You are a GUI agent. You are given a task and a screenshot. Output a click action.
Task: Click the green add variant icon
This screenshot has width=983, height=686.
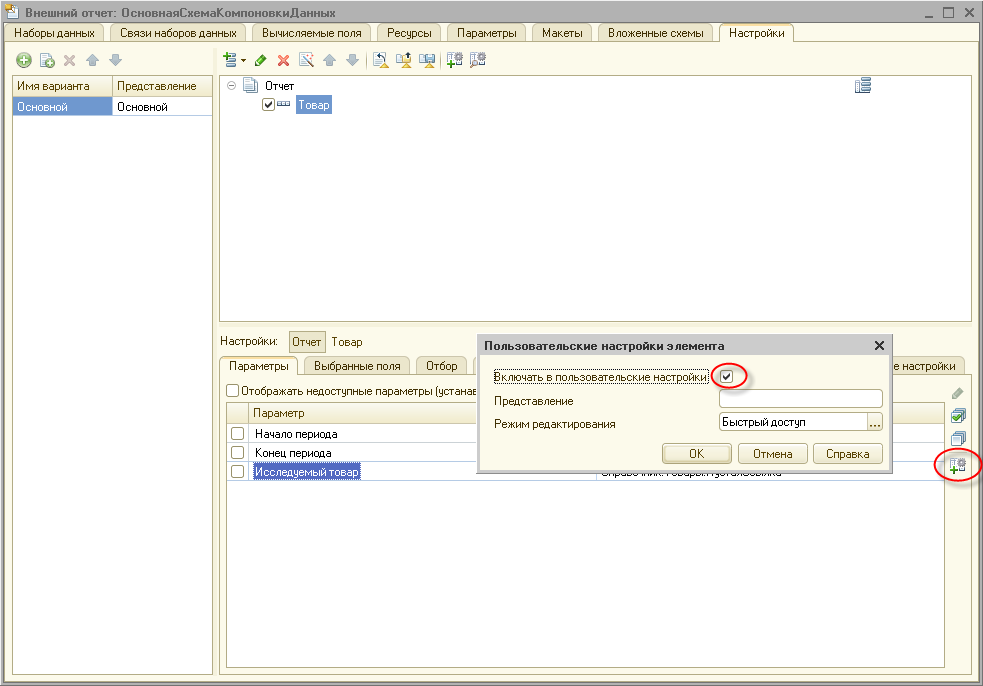pos(24,60)
